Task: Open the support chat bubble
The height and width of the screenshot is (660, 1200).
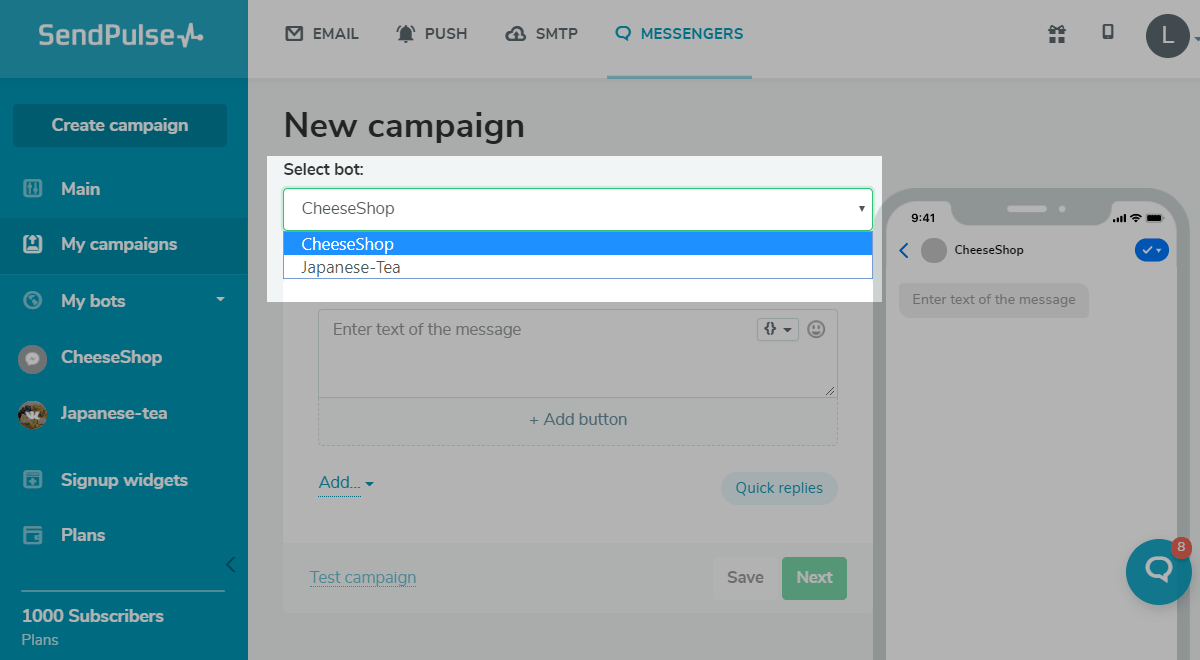Action: point(1158,572)
